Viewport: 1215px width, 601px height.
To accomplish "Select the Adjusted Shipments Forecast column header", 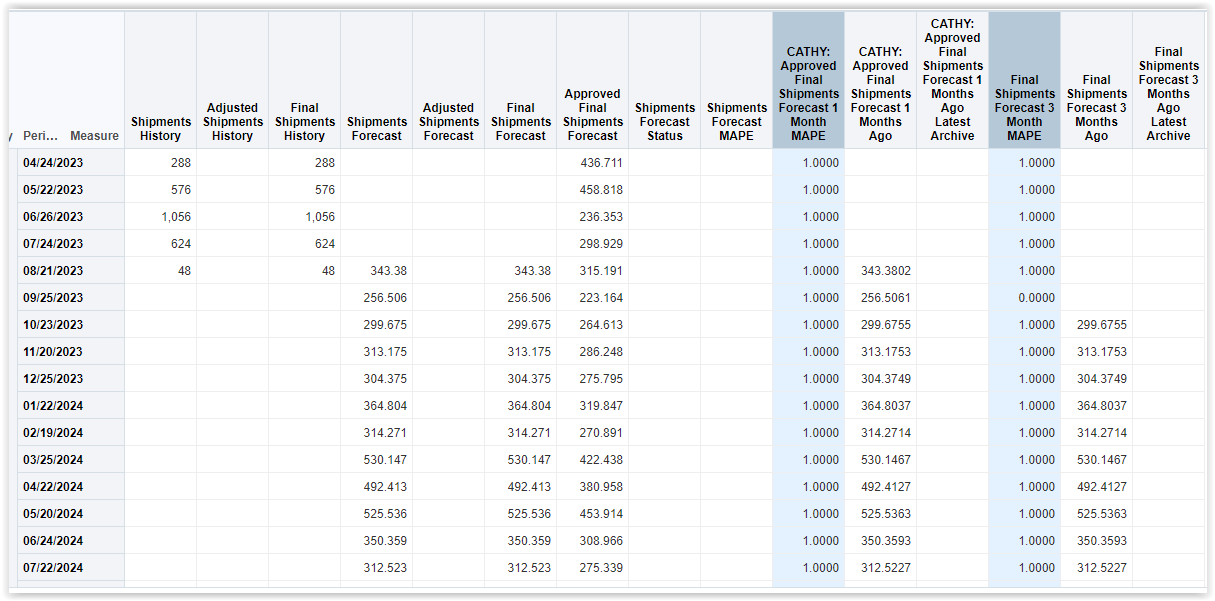I will pyautogui.click(x=448, y=121).
